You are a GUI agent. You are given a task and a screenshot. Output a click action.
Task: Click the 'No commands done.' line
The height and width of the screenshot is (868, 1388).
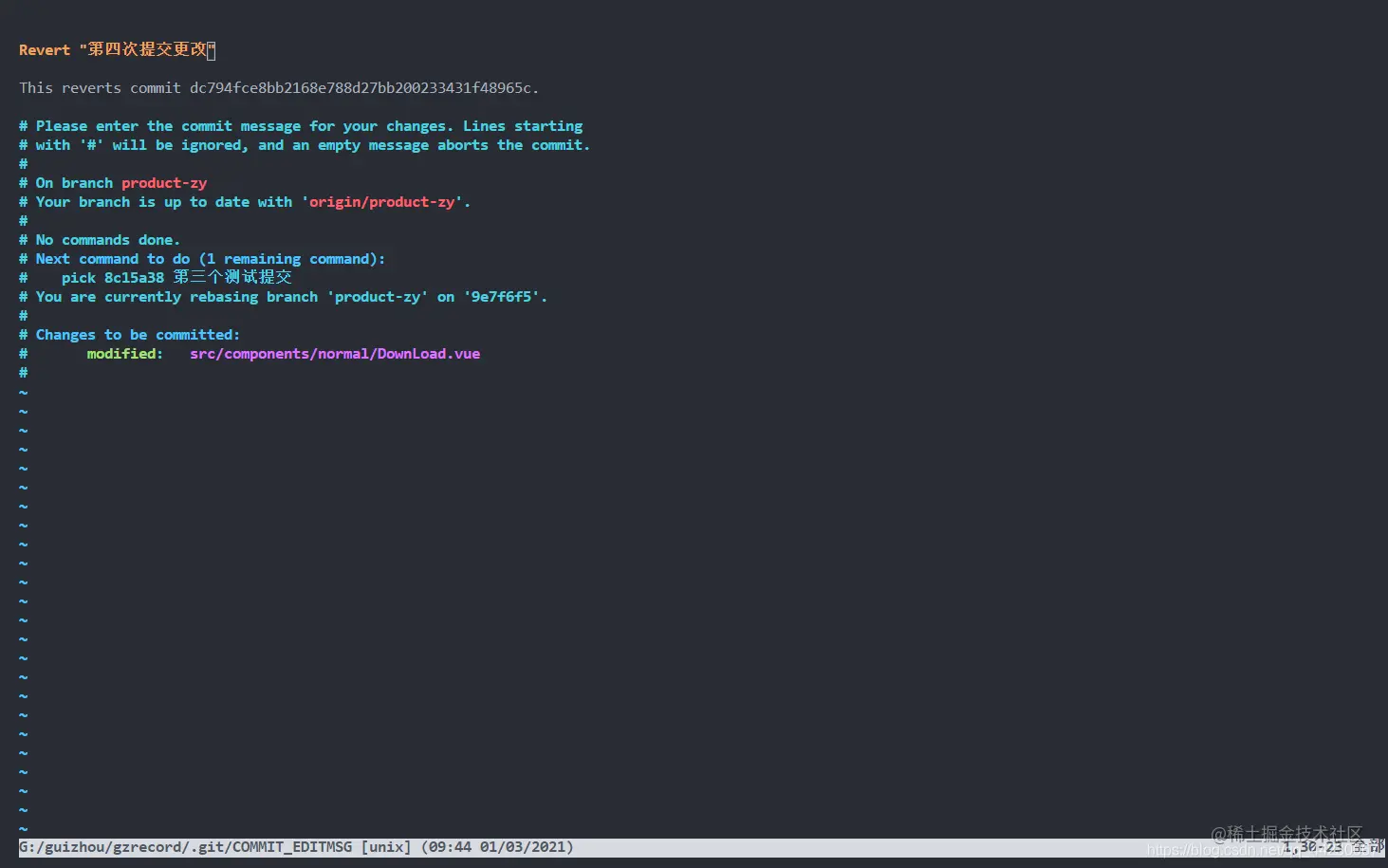point(100,240)
